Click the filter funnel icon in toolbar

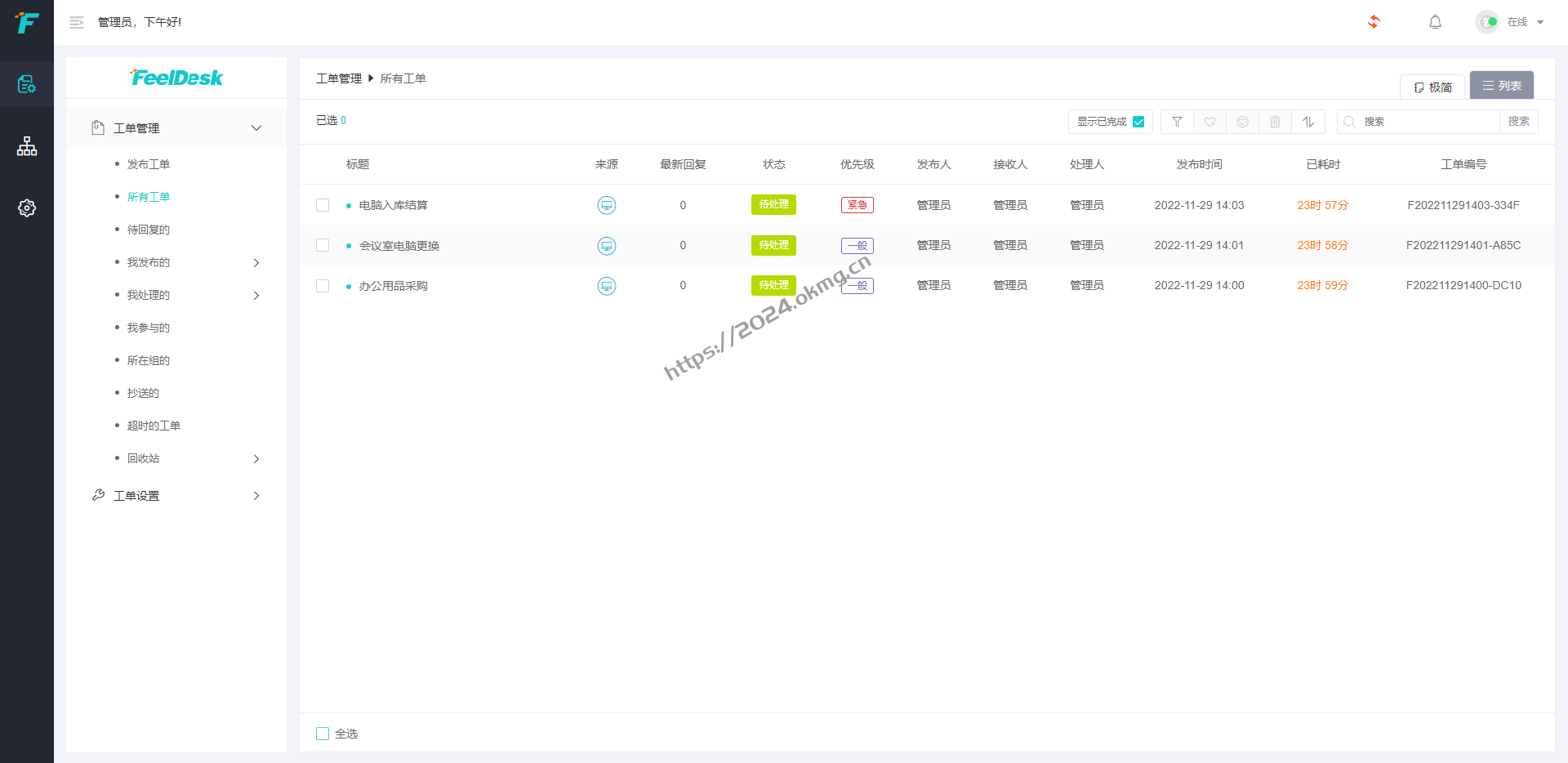point(1177,122)
